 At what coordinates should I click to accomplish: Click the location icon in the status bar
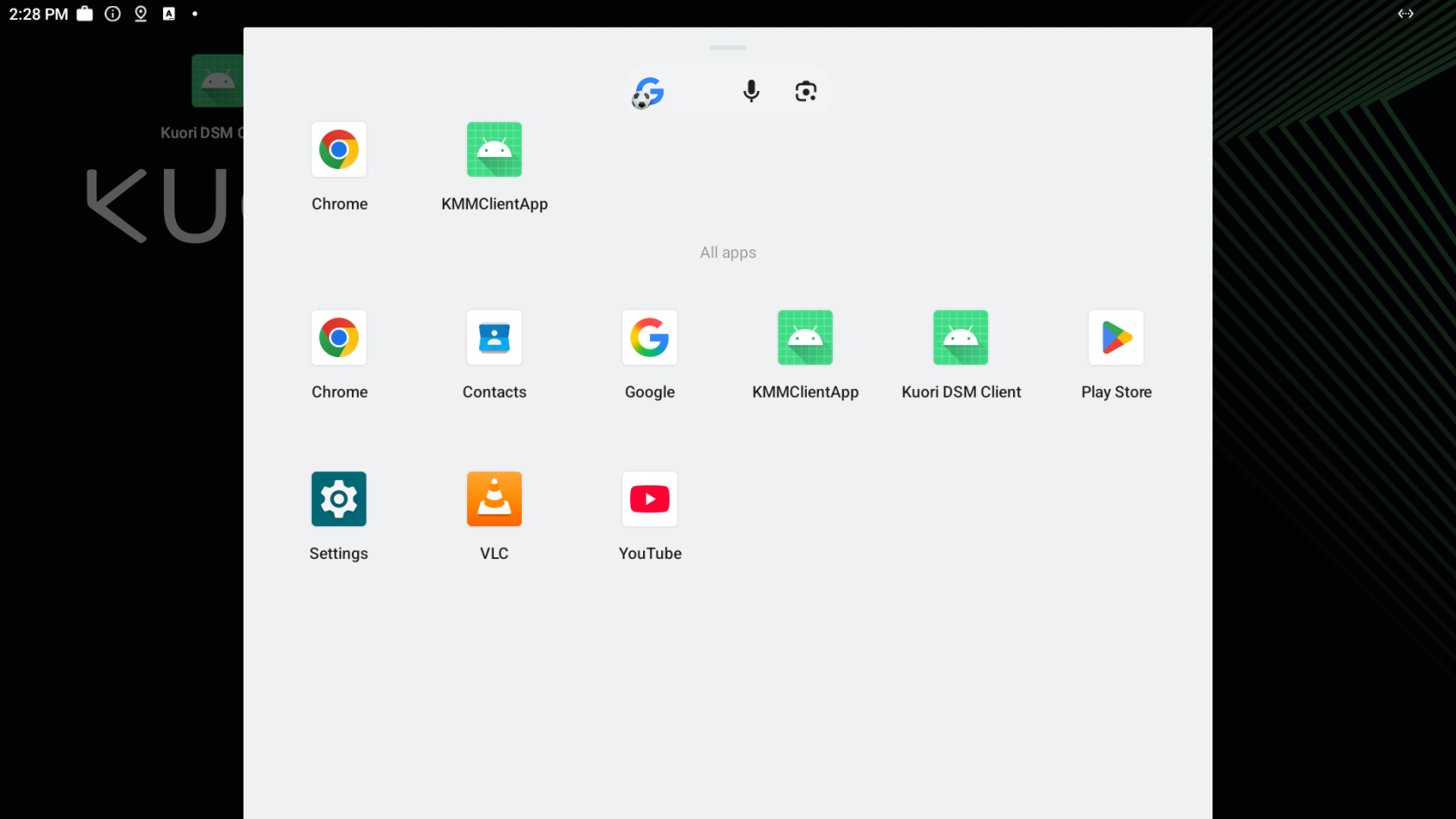(140, 14)
